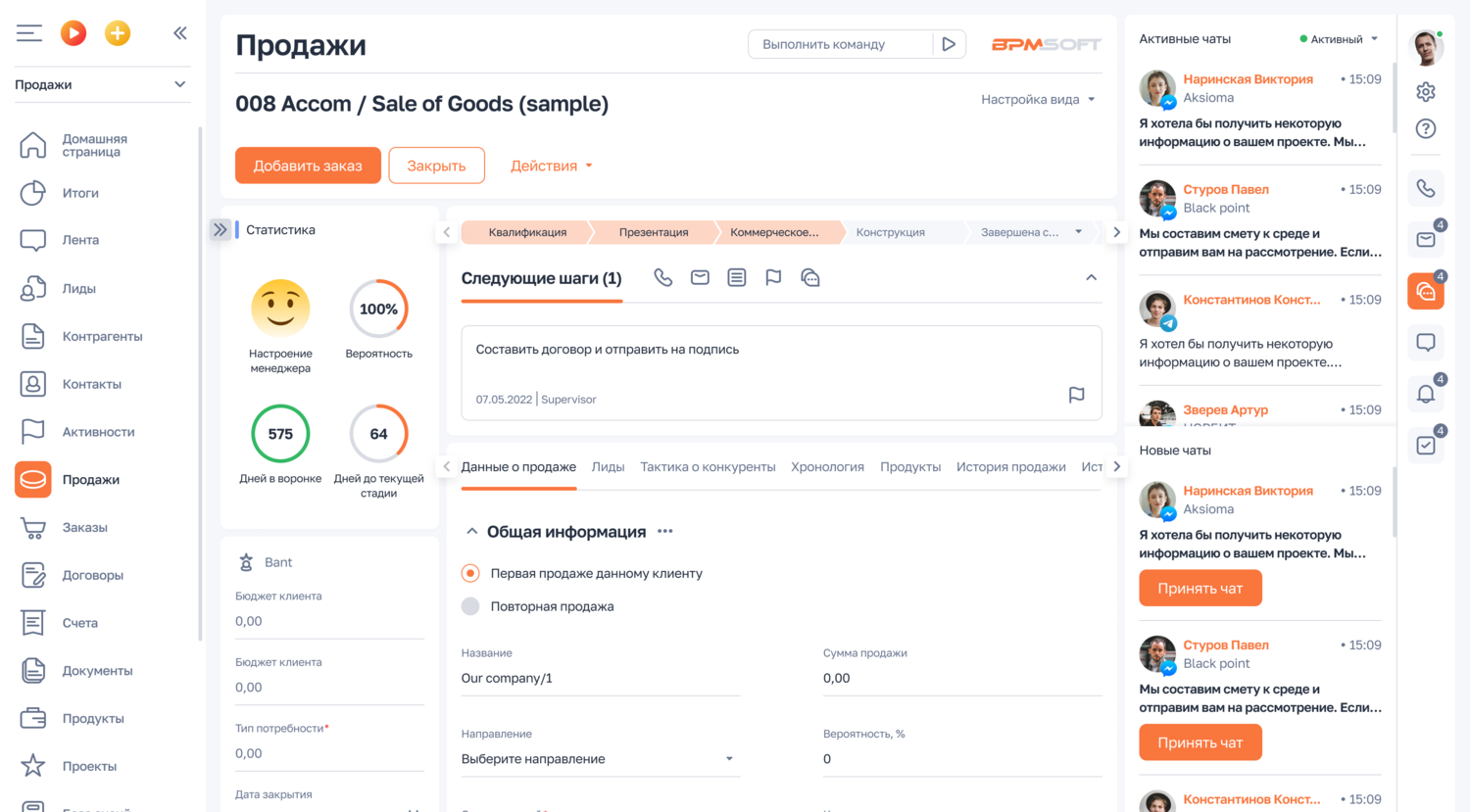Image resolution: width=1470 pixels, height=812 pixels.
Task: Collapse the Следующие шаги section chevron
Action: [x=1091, y=277]
